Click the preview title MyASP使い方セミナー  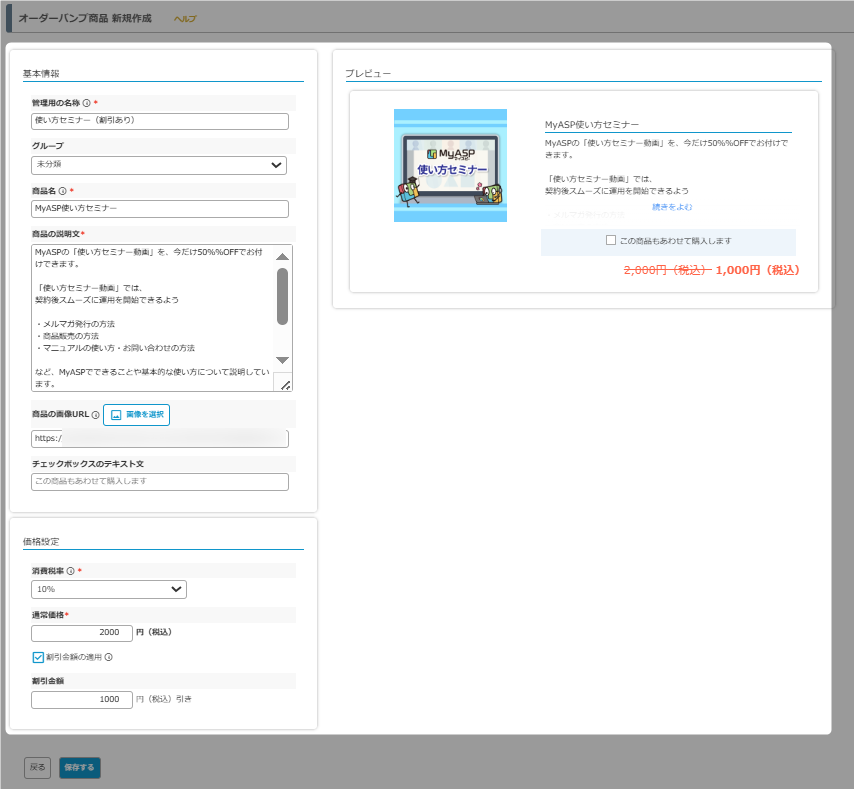pyautogui.click(x=592, y=125)
